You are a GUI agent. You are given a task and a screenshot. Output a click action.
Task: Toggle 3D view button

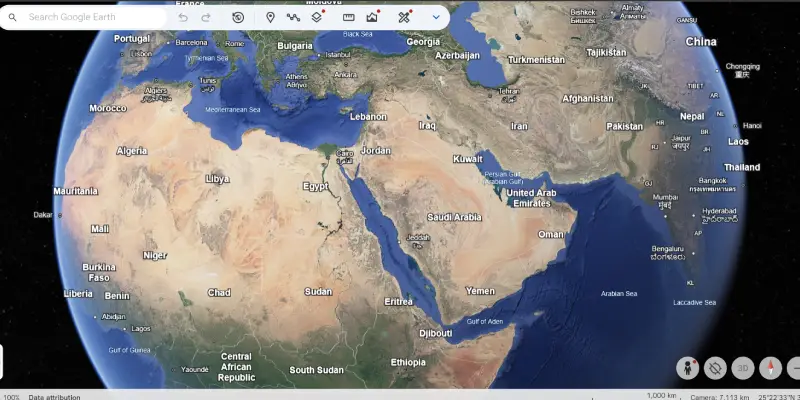742,368
